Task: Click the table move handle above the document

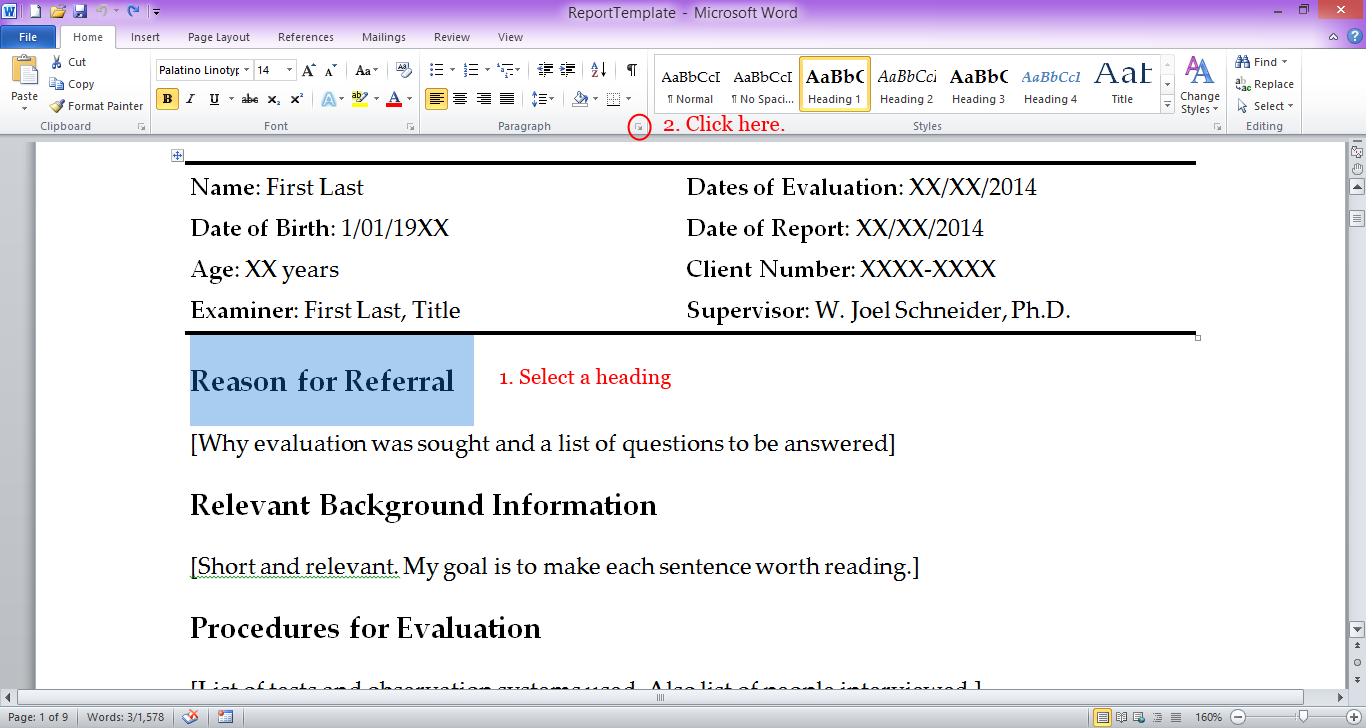Action: pos(177,155)
